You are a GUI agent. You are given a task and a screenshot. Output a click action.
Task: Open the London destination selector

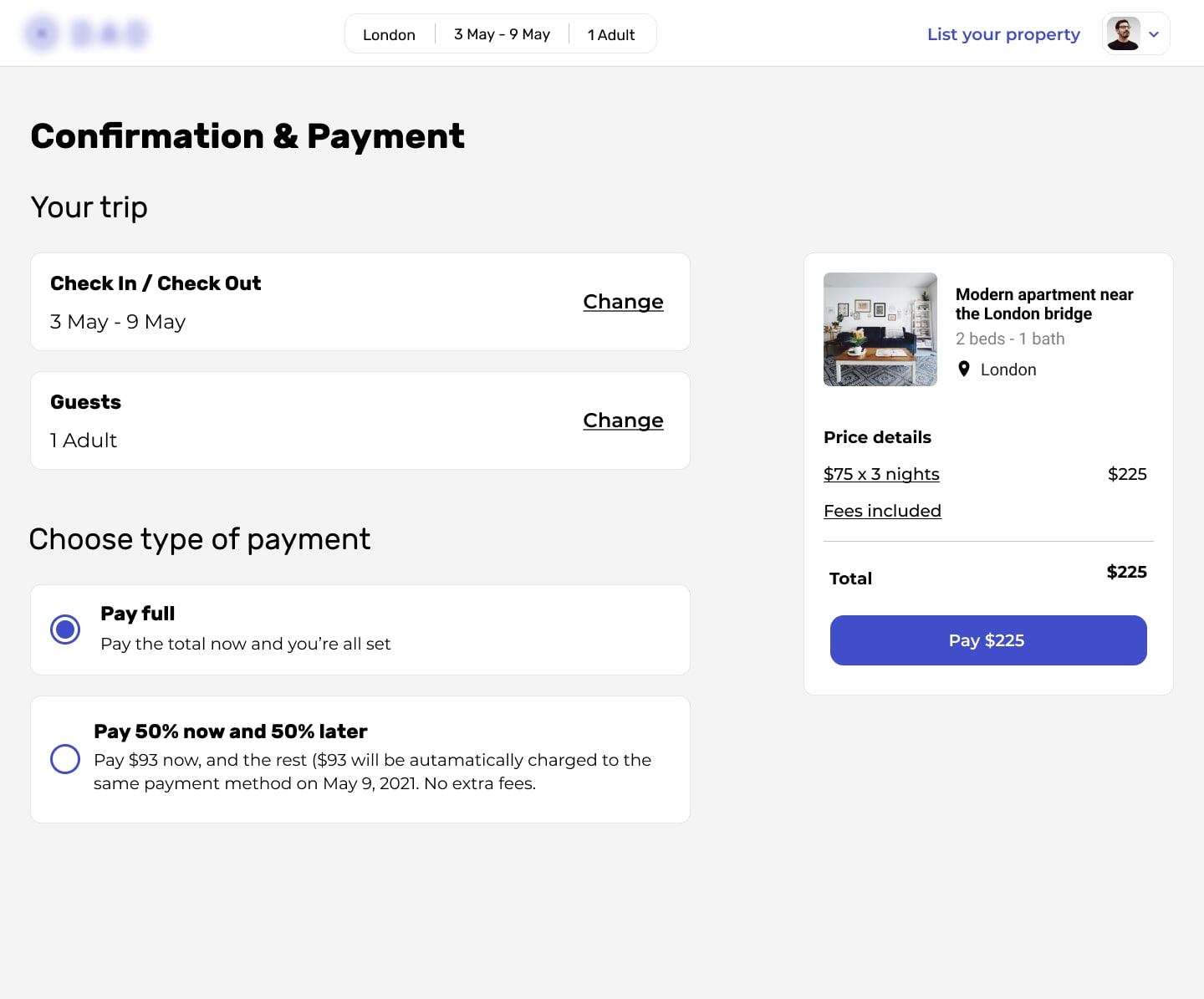click(x=389, y=34)
